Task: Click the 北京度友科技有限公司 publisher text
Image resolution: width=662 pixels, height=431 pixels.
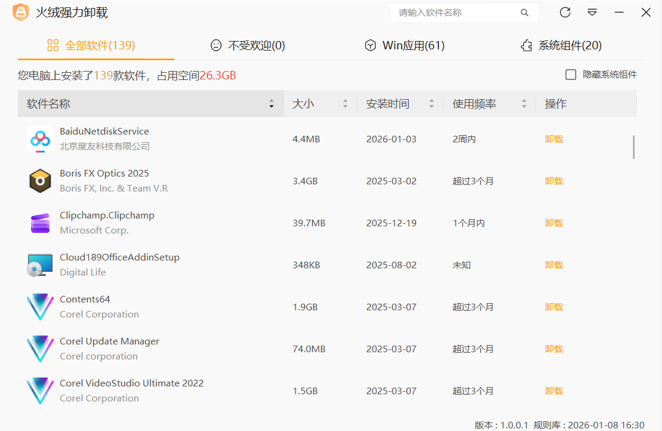Action: click(105, 146)
